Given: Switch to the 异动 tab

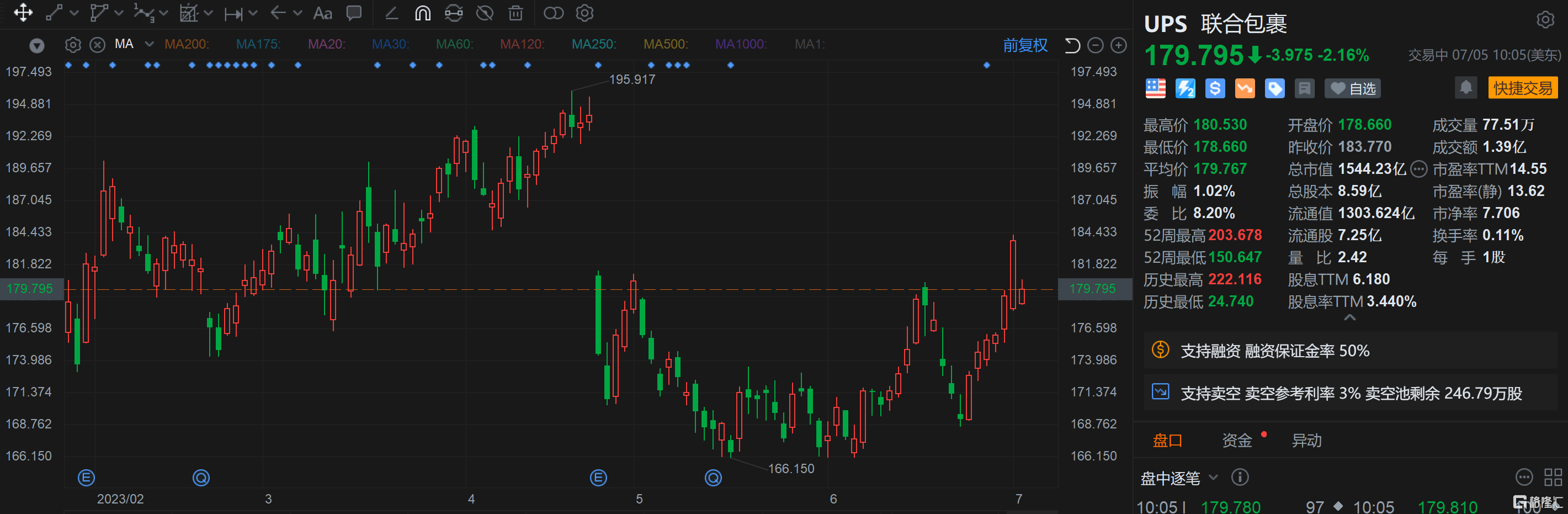Looking at the screenshot, I should point(1306,441).
